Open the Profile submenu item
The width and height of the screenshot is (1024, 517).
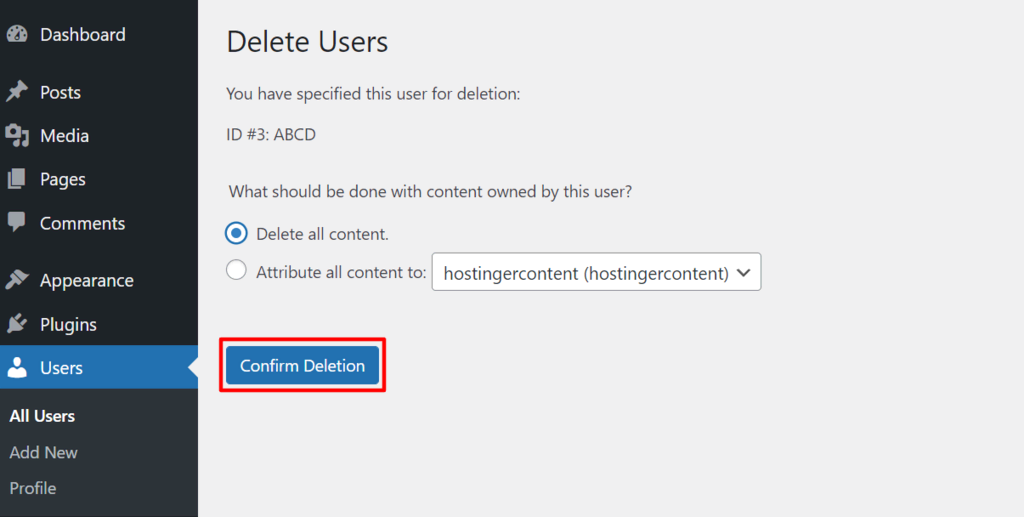click(x=33, y=488)
